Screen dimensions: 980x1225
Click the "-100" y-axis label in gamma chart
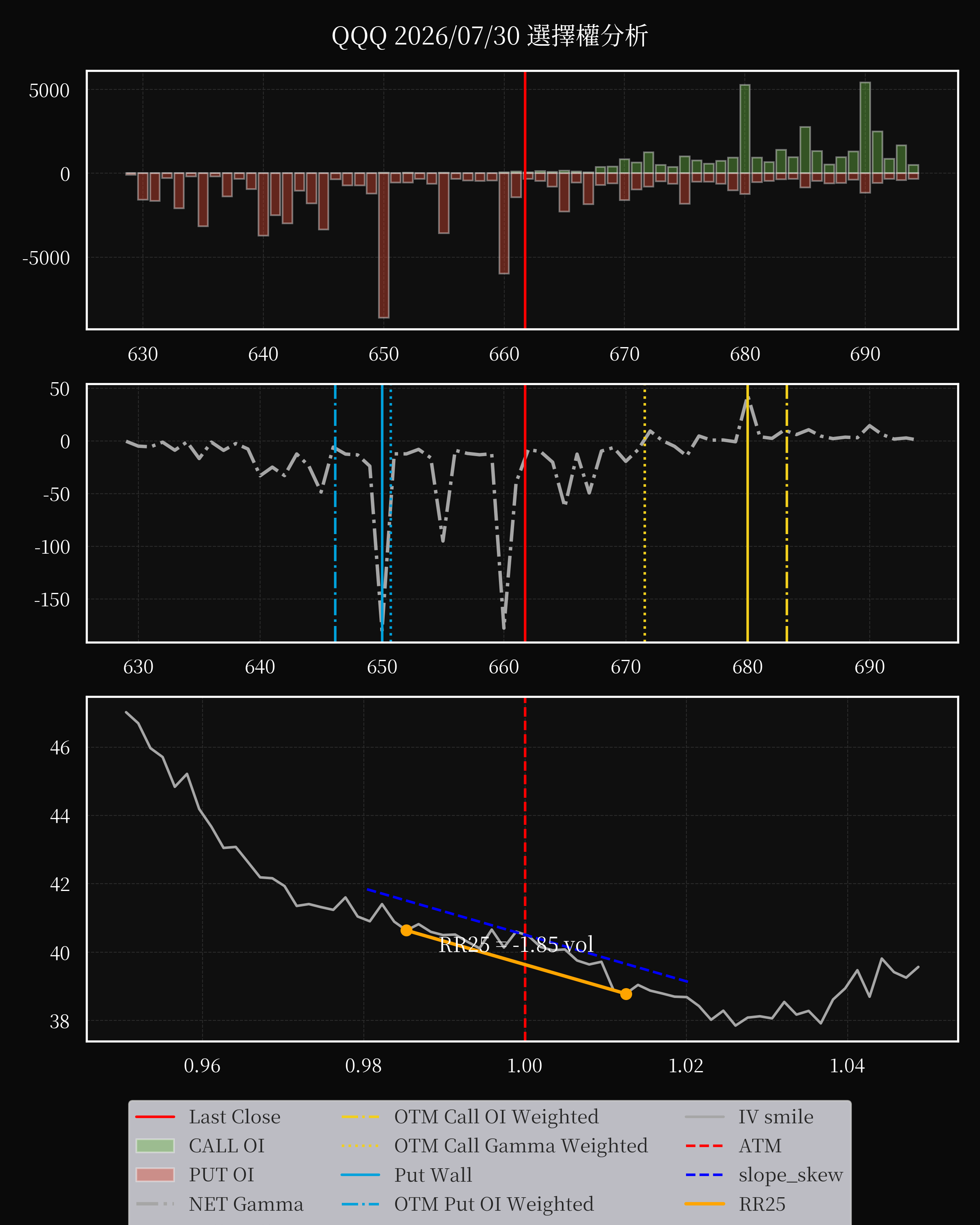point(52,547)
